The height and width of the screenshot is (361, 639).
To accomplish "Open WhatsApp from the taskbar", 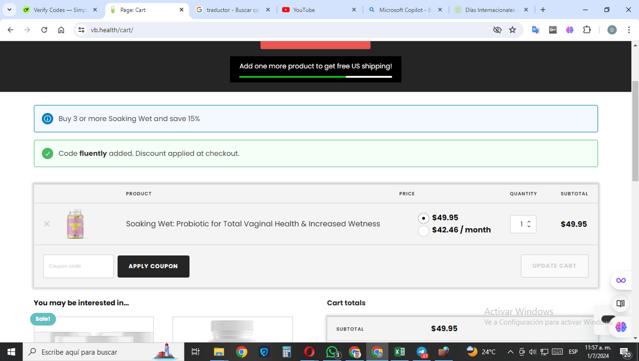I will tap(332, 352).
